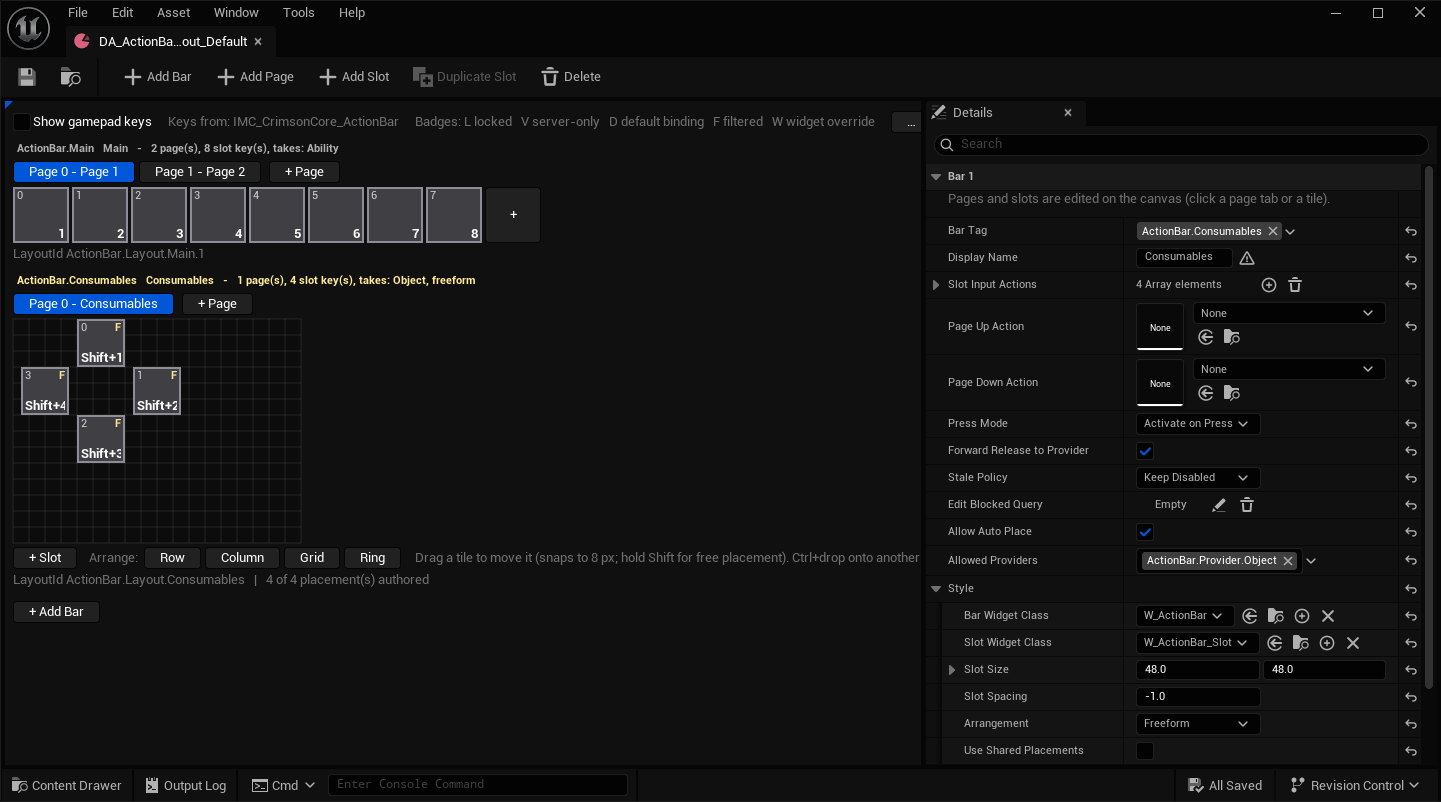Enable Use Shared Placements checkbox
The image size is (1441, 802).
coord(1146,751)
